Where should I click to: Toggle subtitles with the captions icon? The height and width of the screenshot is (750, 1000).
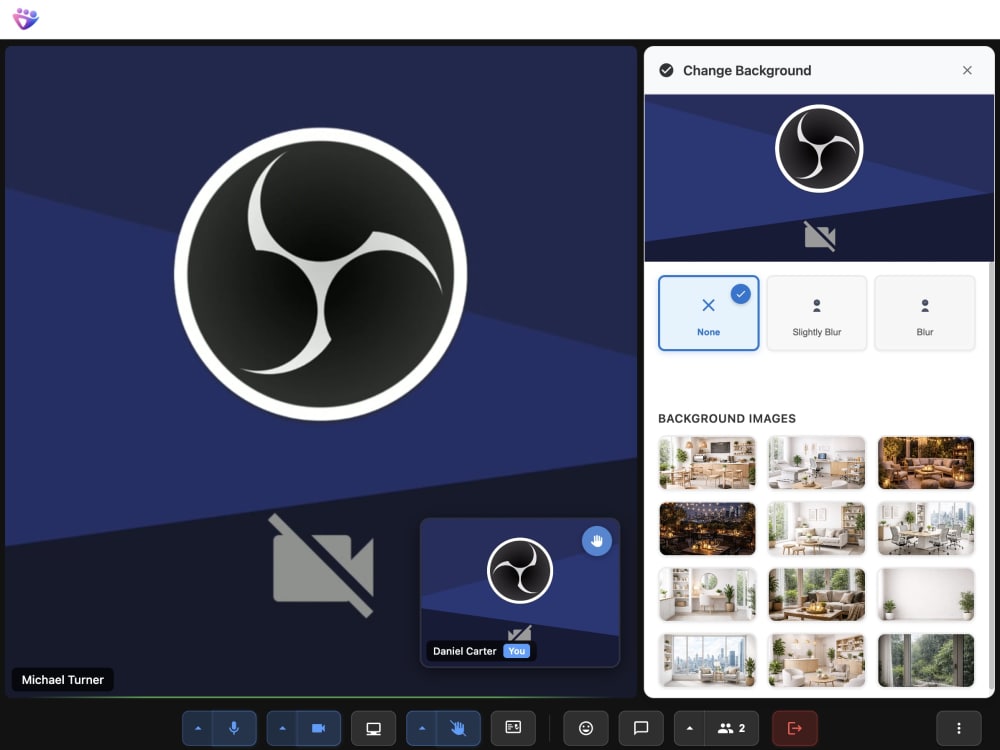pos(513,728)
